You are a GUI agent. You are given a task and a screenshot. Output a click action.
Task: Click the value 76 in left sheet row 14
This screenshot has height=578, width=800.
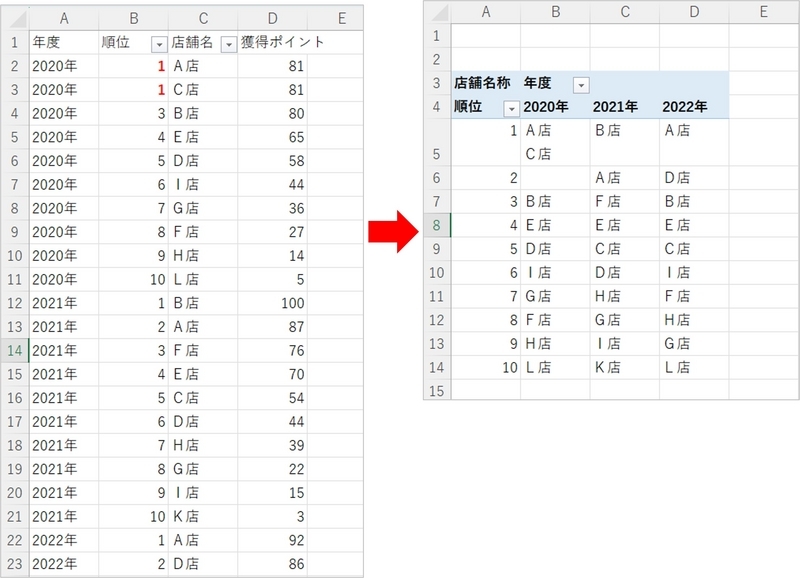(272, 350)
